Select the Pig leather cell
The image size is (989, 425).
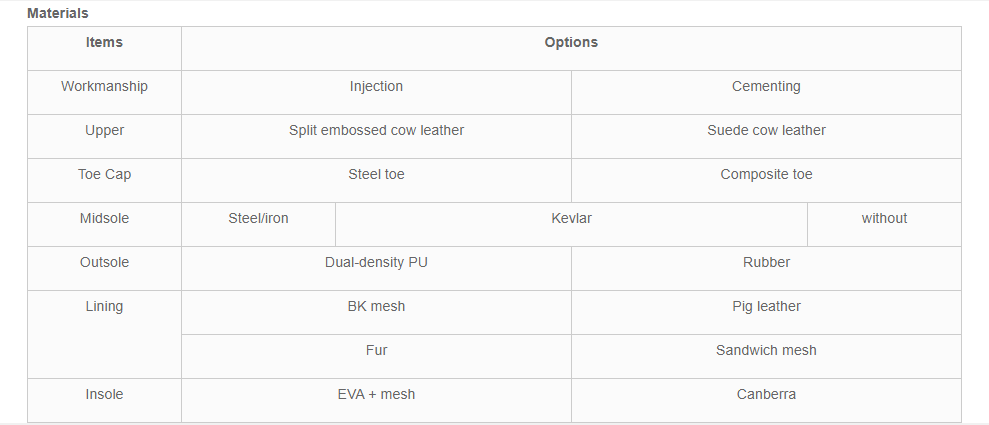(766, 313)
